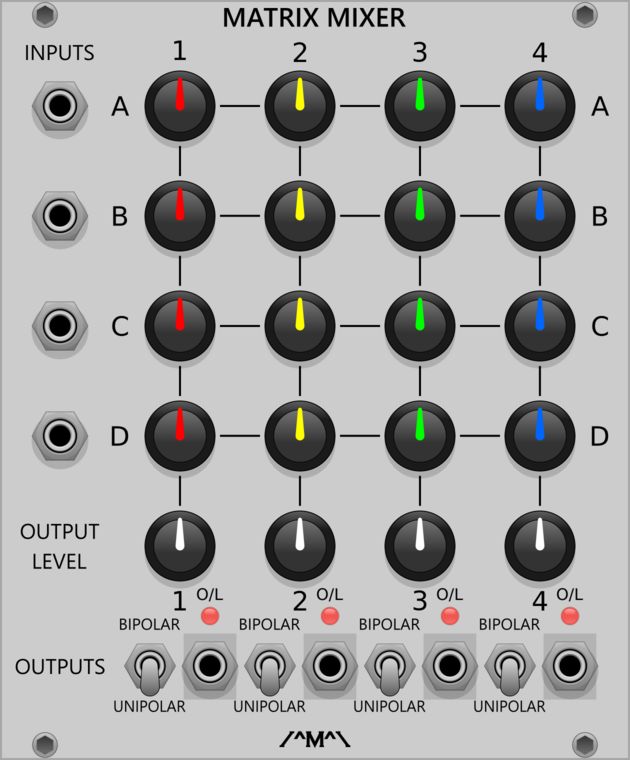
Task: Toggle output 1 bipolar/unipolar switch
Action: click(x=150, y=669)
